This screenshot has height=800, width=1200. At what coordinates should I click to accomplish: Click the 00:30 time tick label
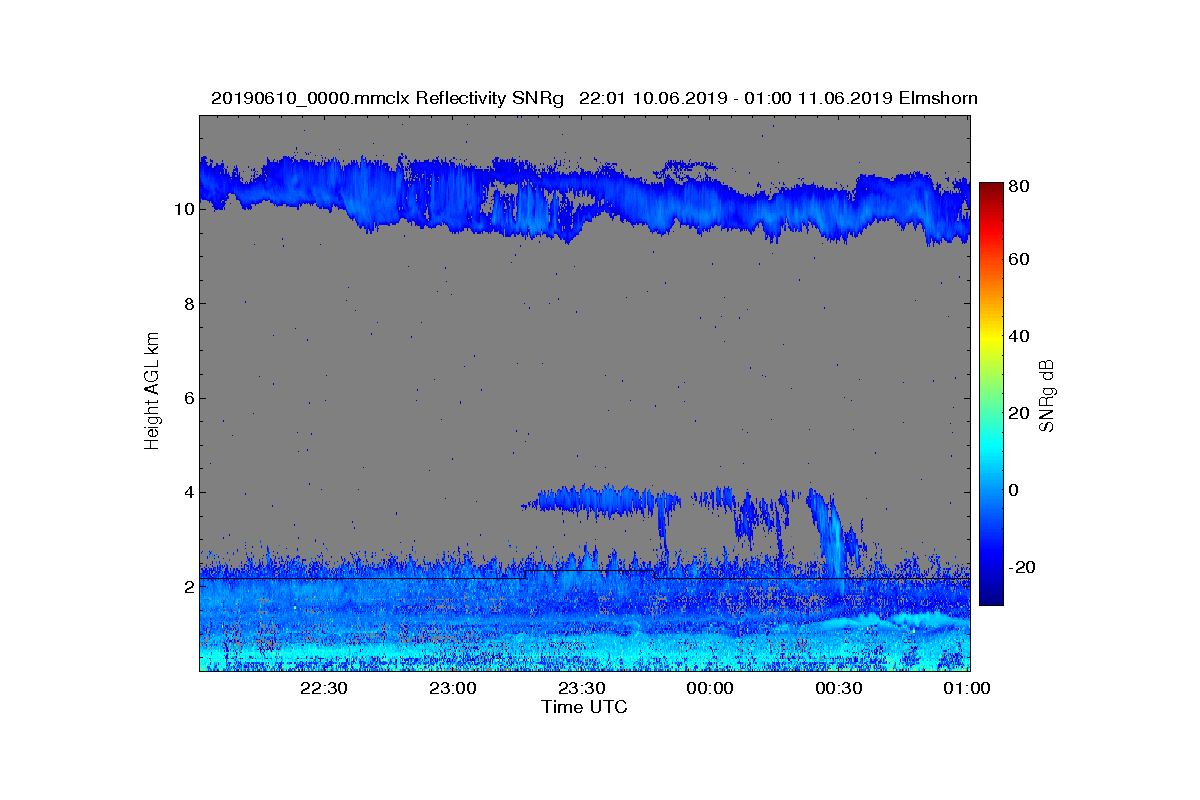pyautogui.click(x=838, y=688)
